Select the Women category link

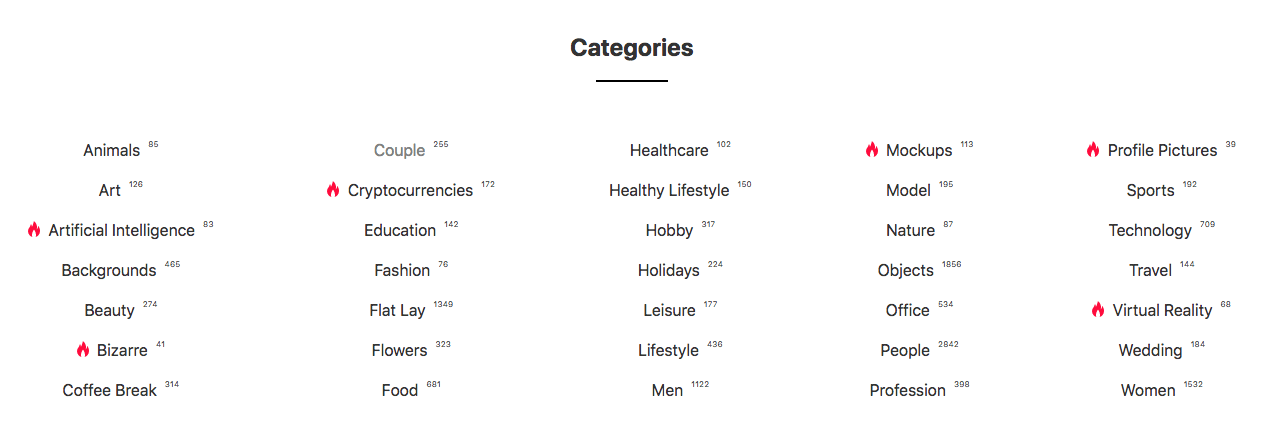coord(1148,391)
